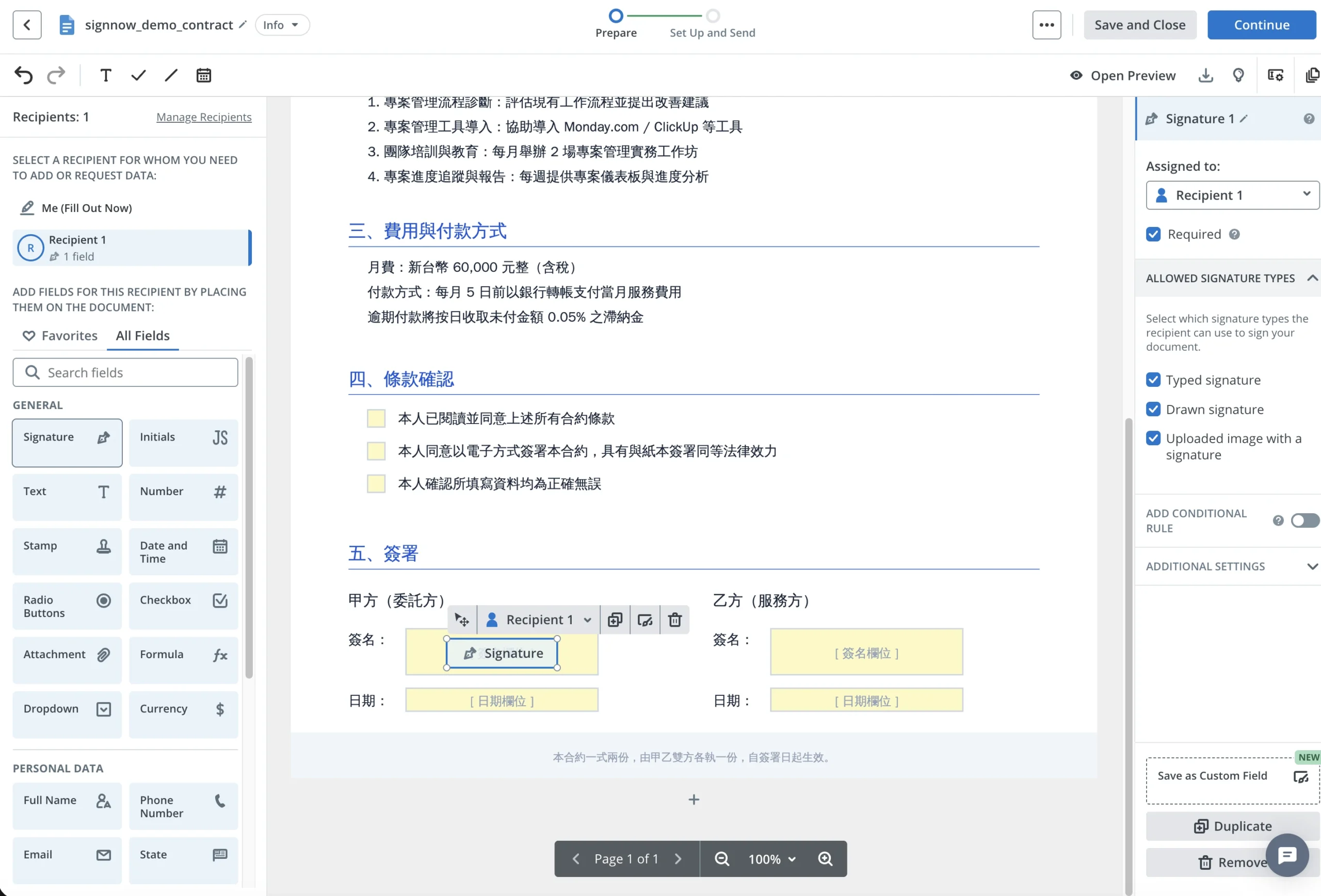Disable the Typed signature checkbox

(x=1154, y=380)
